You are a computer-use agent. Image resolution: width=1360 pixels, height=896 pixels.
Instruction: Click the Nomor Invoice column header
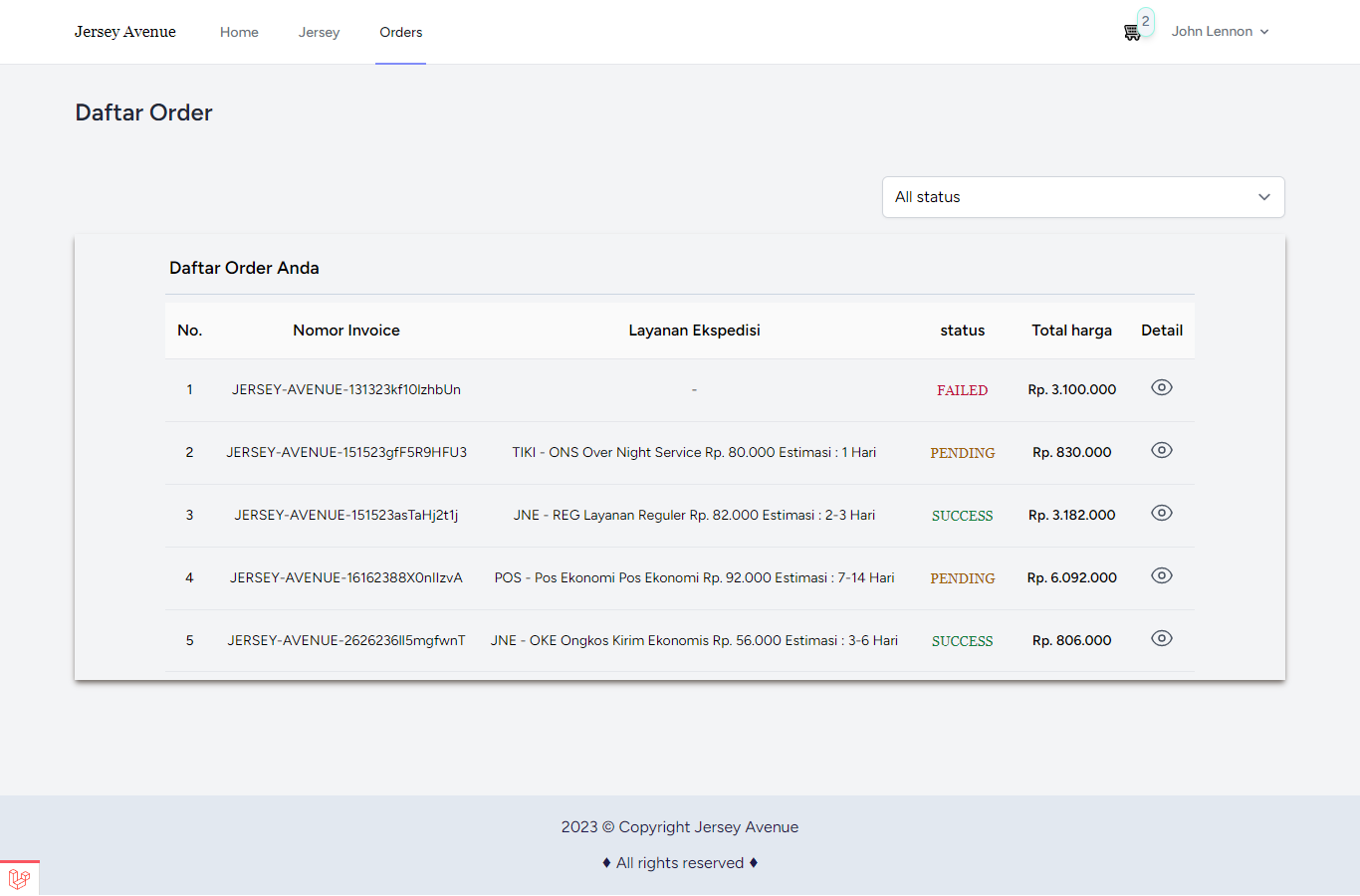coord(346,331)
